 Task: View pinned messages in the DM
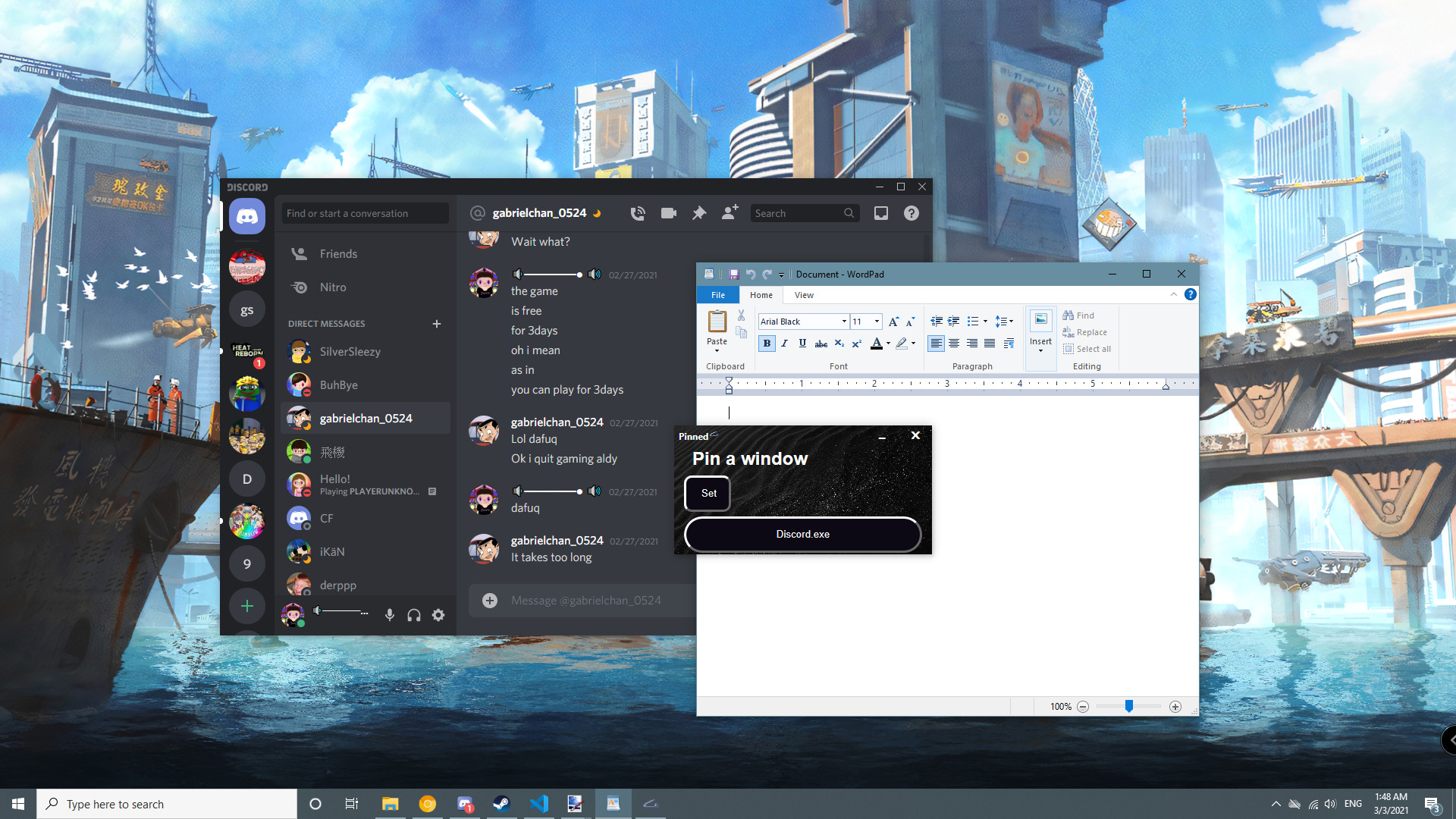click(x=698, y=213)
